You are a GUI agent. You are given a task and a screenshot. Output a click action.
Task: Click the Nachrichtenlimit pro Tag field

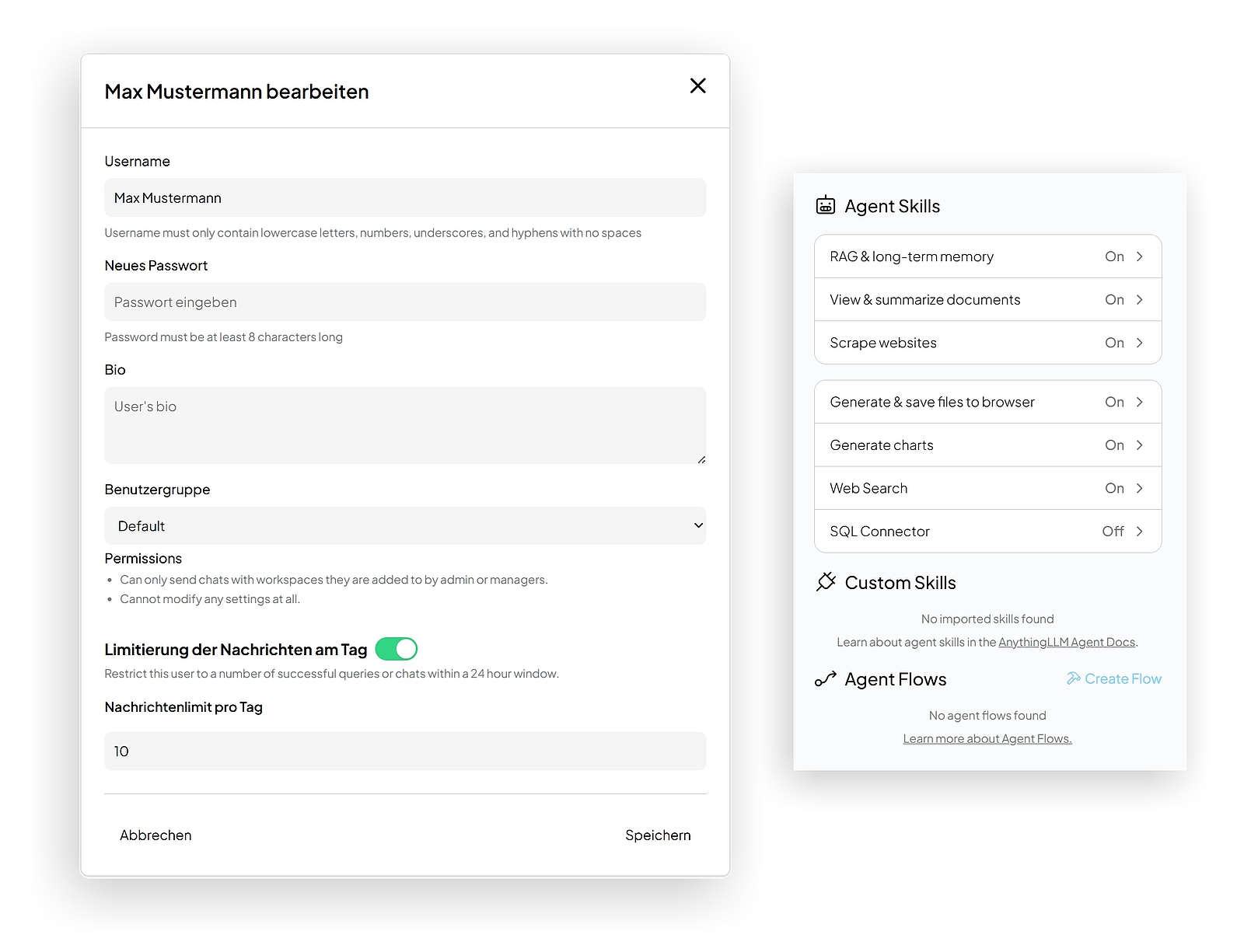[405, 751]
